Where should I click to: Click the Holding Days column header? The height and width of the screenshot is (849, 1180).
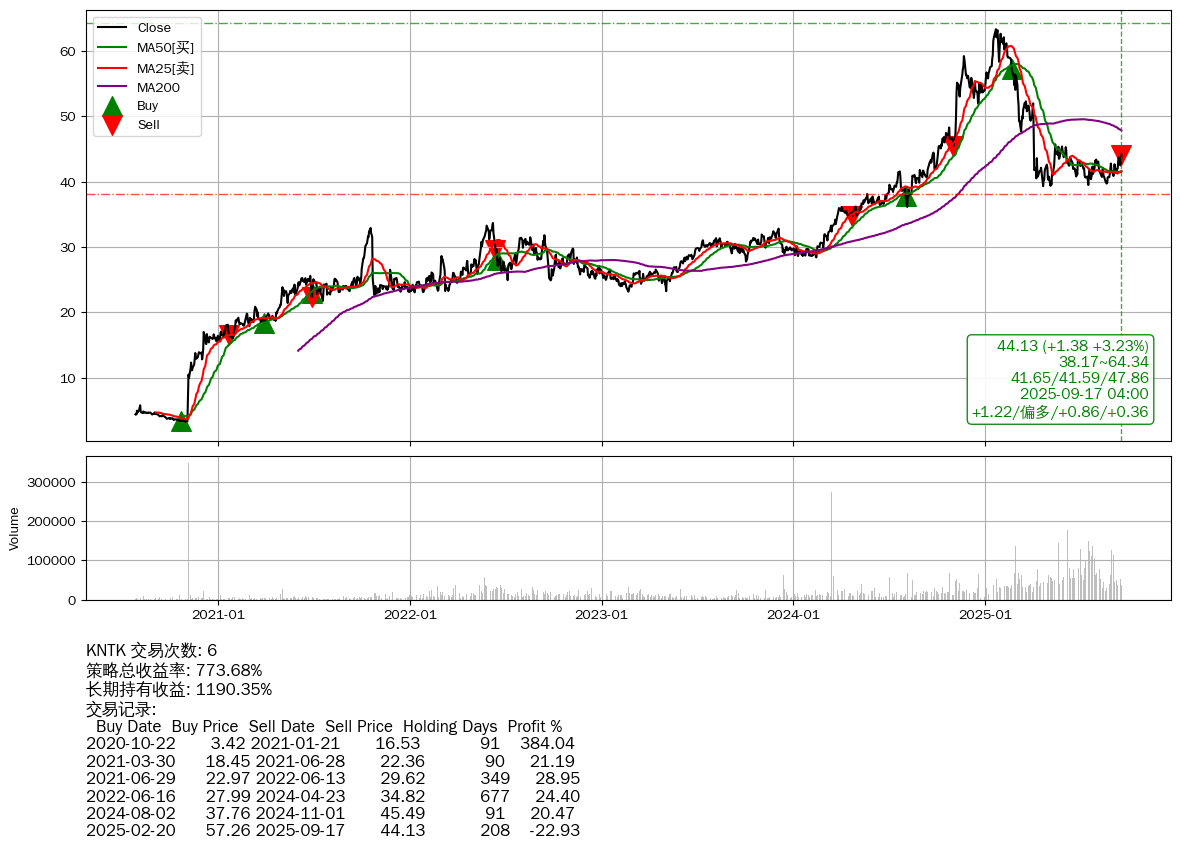tap(450, 727)
